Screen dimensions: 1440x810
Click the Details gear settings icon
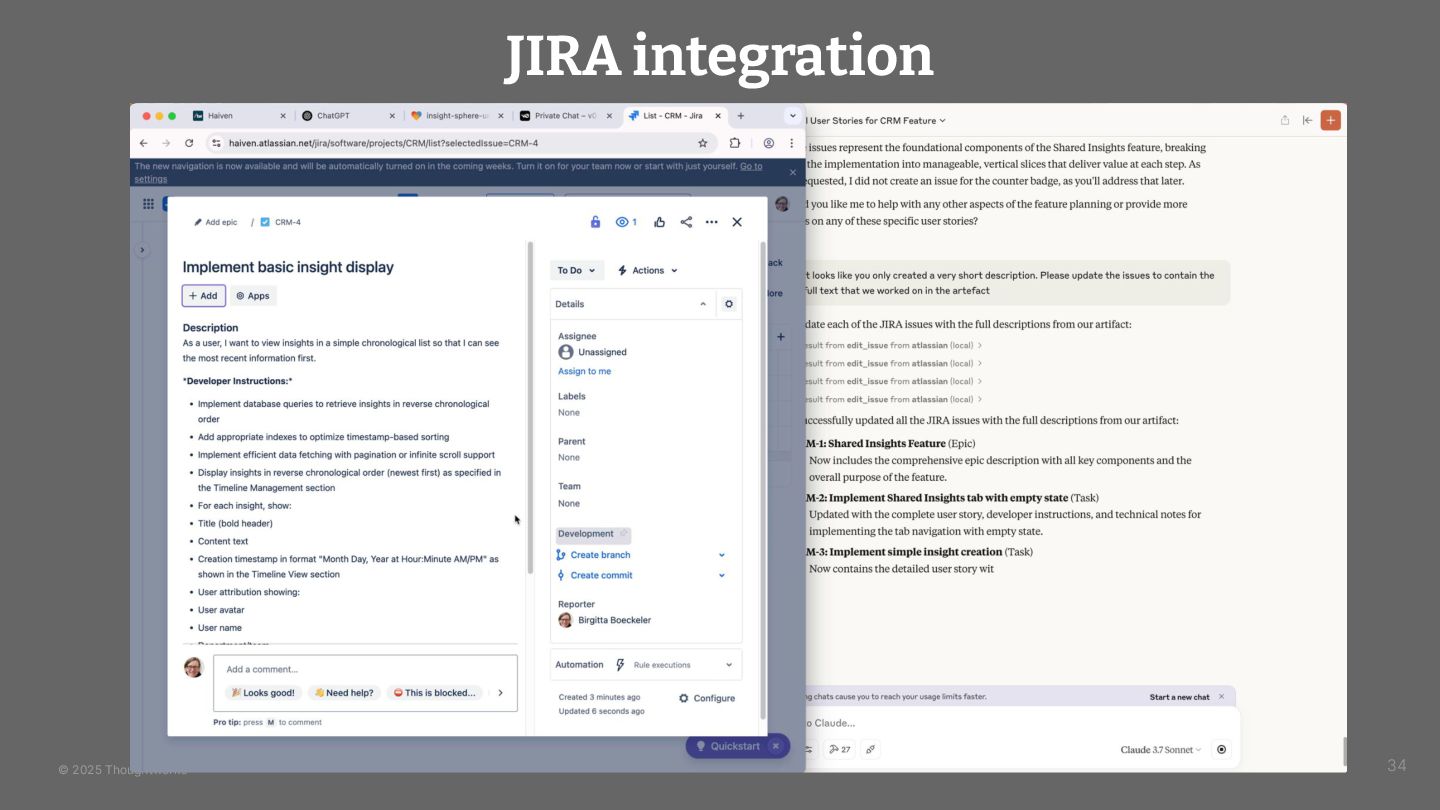click(729, 304)
